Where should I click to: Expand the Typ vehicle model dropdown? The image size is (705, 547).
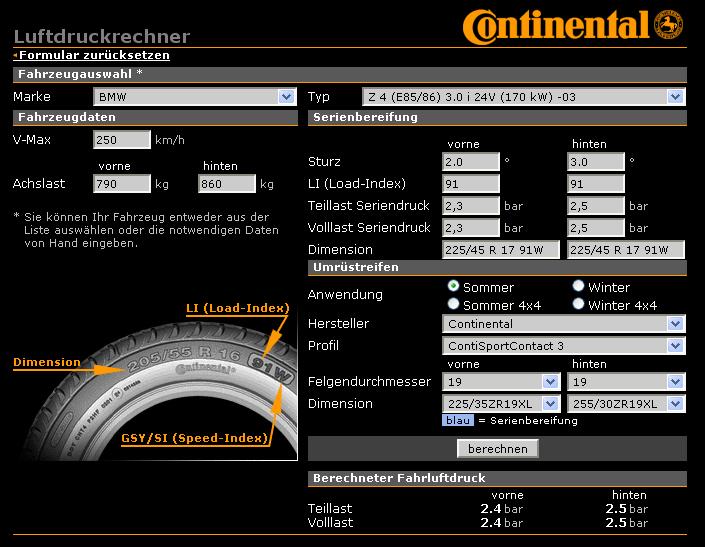(x=522, y=97)
